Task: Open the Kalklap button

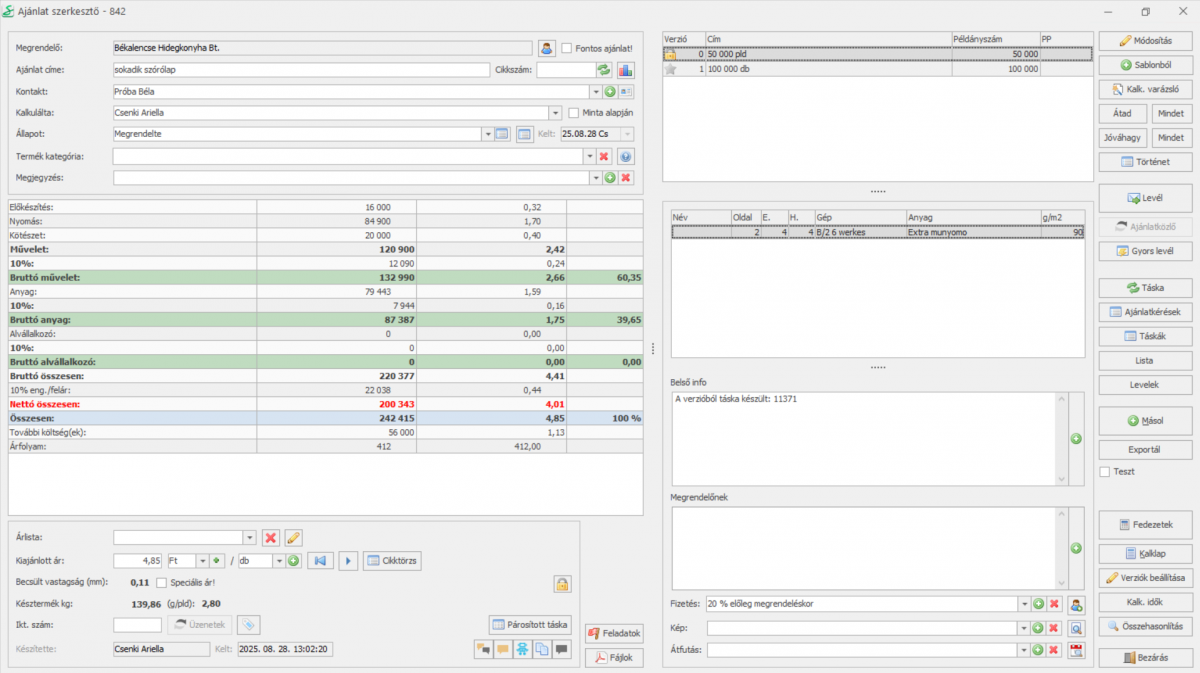Action: (1145, 553)
